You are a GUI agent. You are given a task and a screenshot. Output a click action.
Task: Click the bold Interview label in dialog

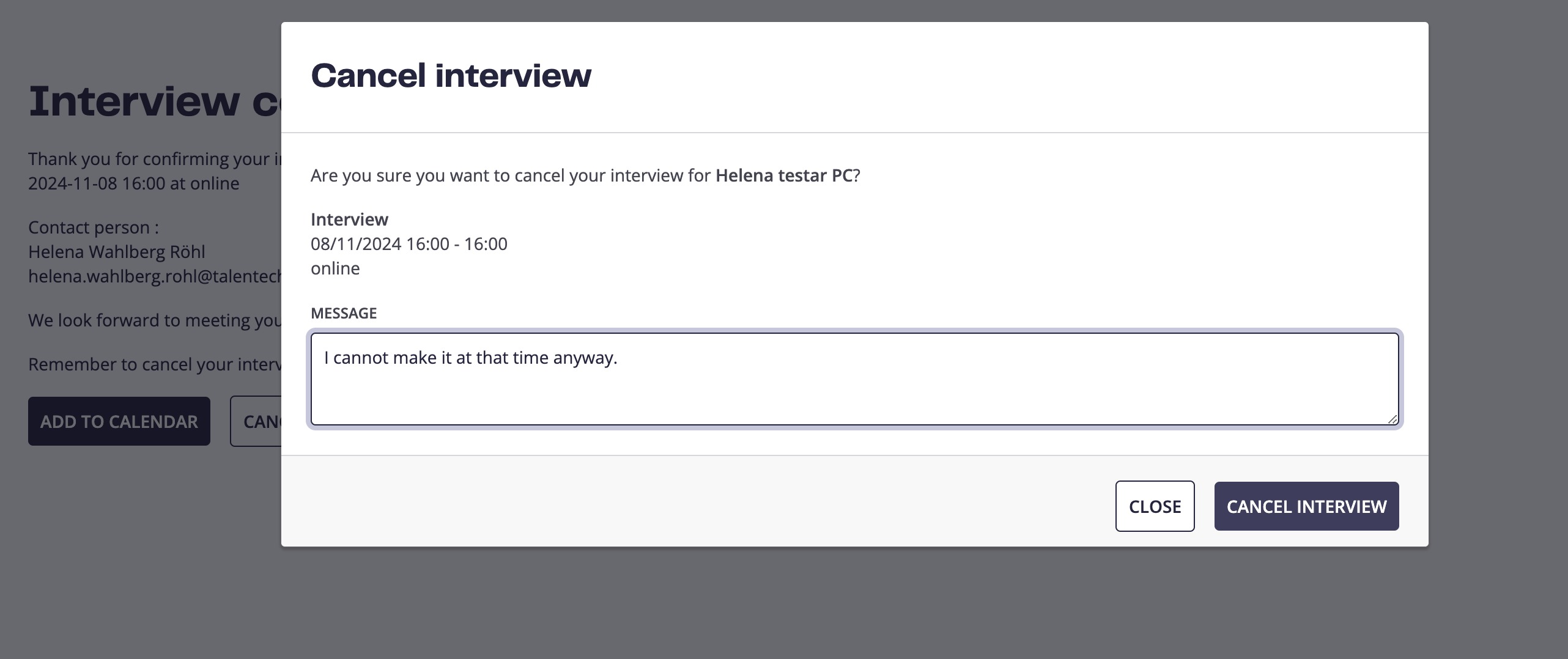(x=349, y=219)
